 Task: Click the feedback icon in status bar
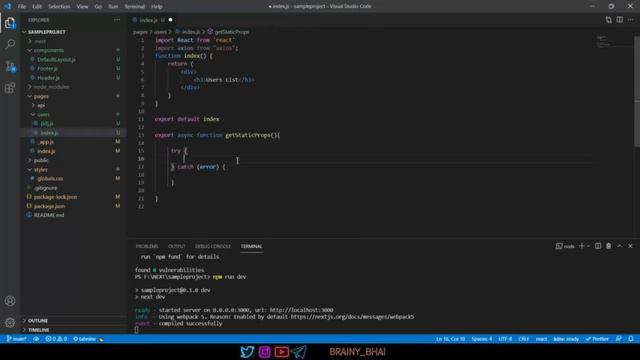coord(619,339)
